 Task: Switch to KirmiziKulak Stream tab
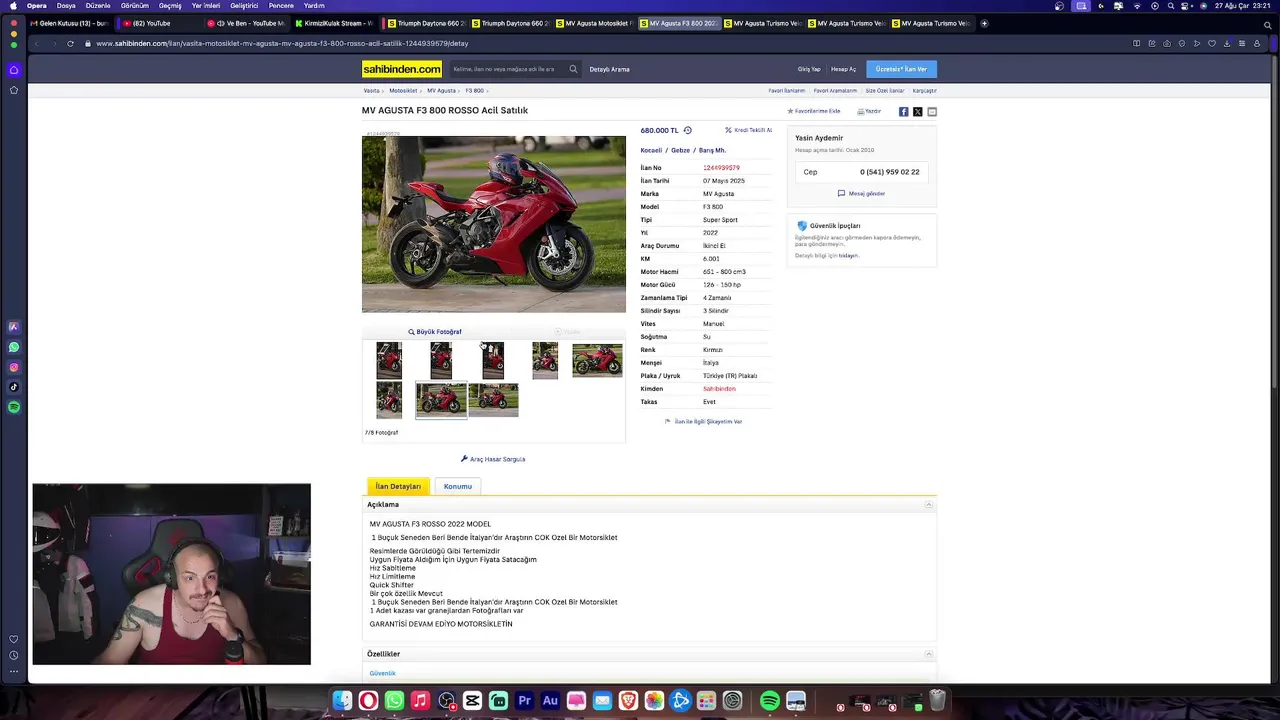[334, 23]
